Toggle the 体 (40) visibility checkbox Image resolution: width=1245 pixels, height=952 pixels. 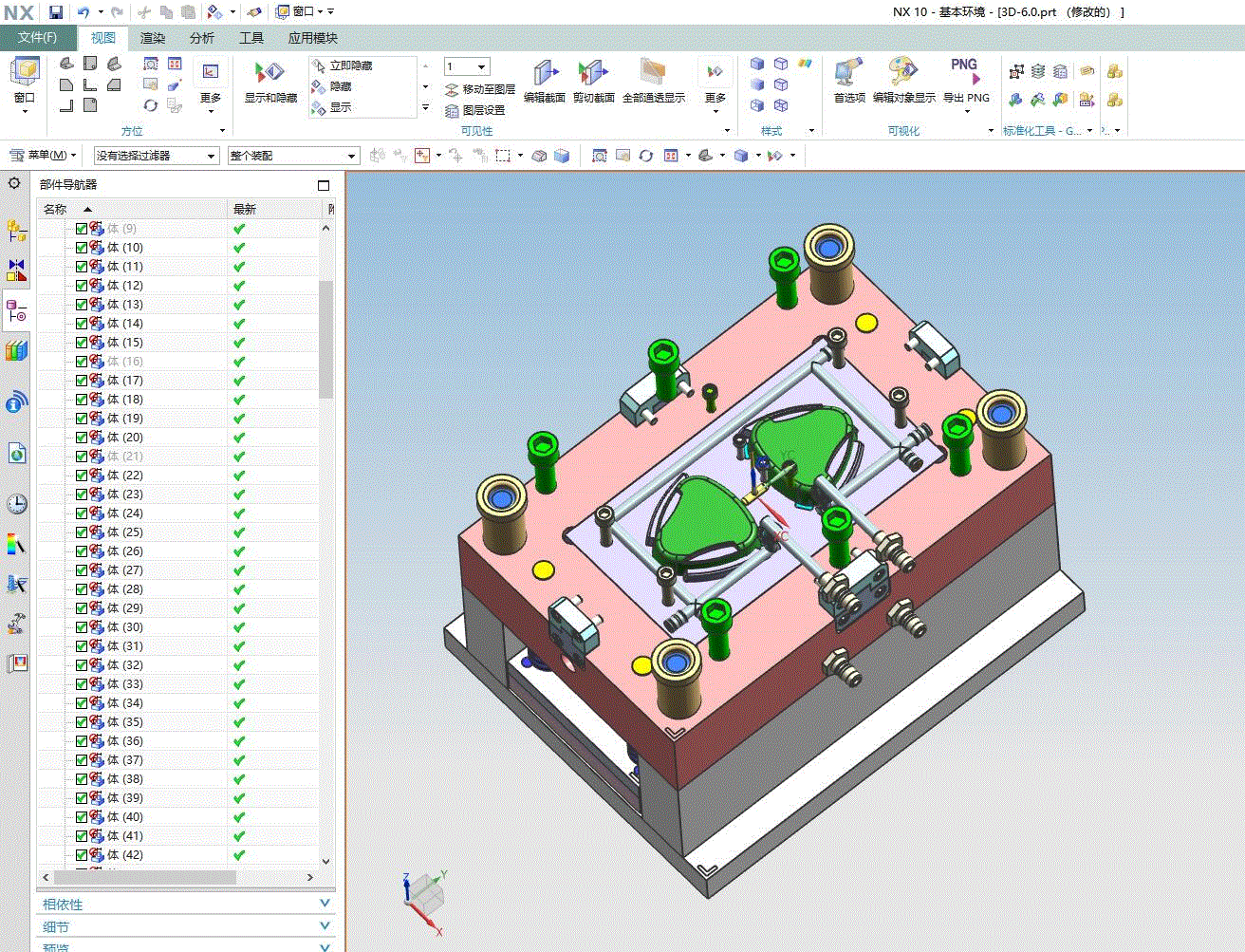click(x=82, y=817)
